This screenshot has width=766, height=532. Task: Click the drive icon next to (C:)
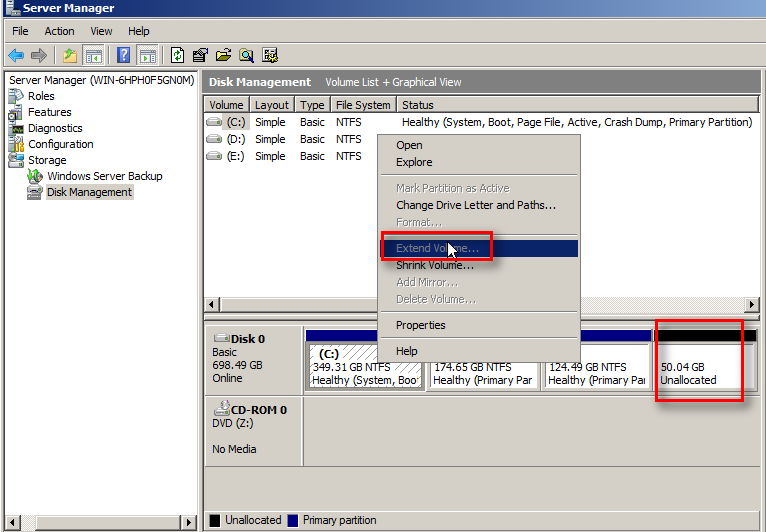click(214, 122)
